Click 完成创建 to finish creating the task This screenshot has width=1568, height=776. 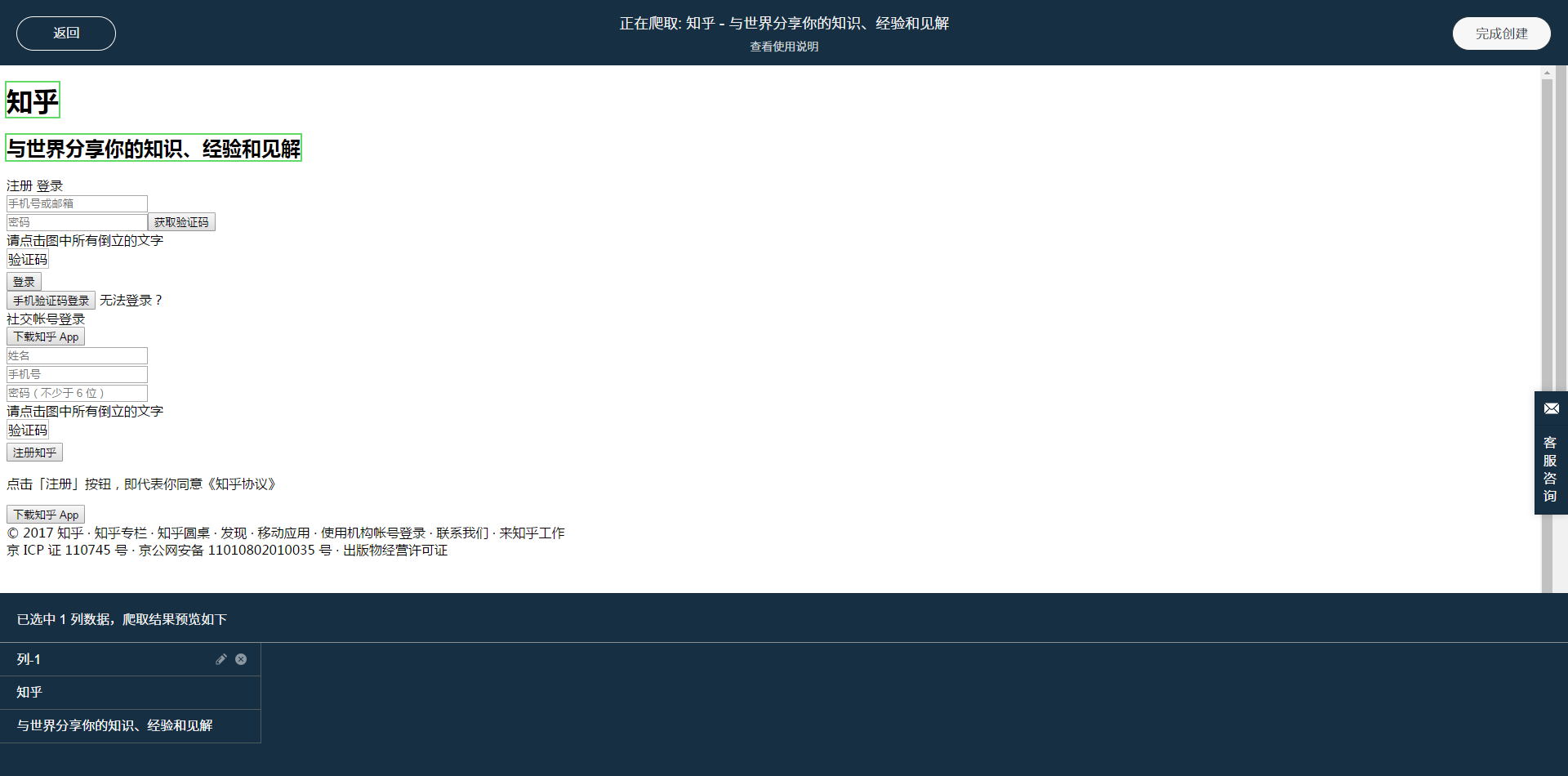coord(1501,33)
